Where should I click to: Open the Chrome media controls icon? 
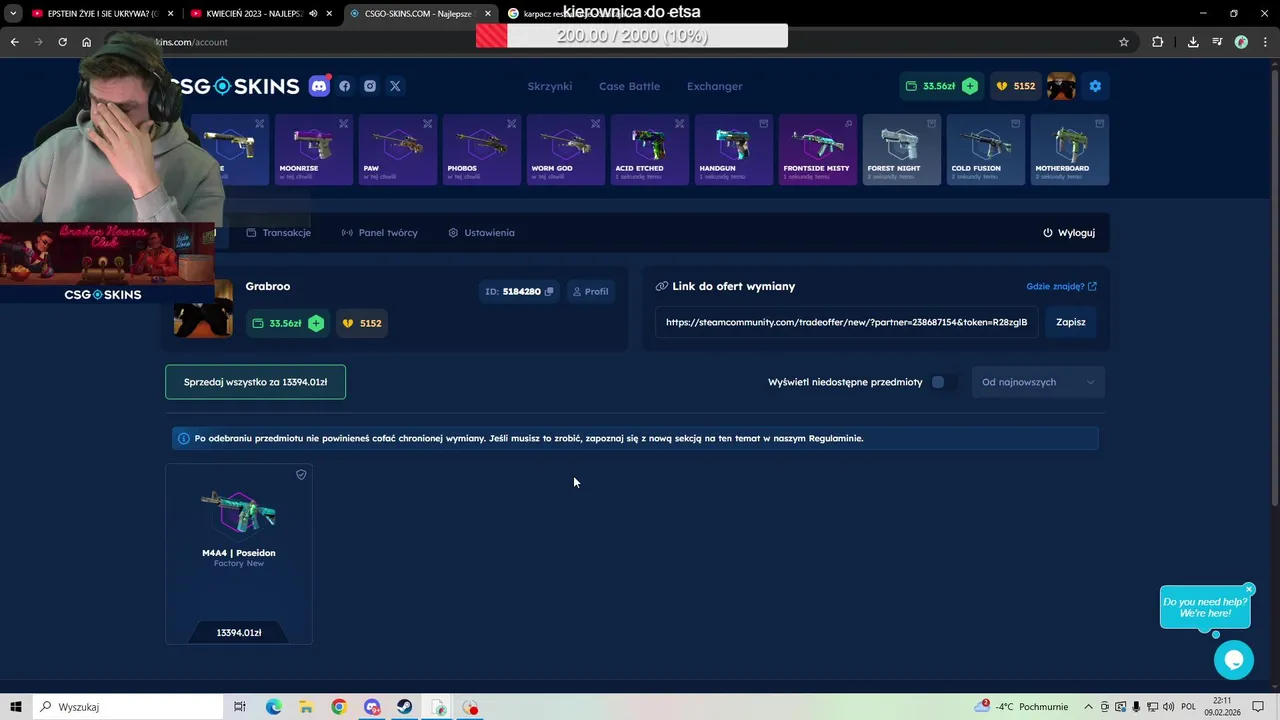pos(1217,42)
